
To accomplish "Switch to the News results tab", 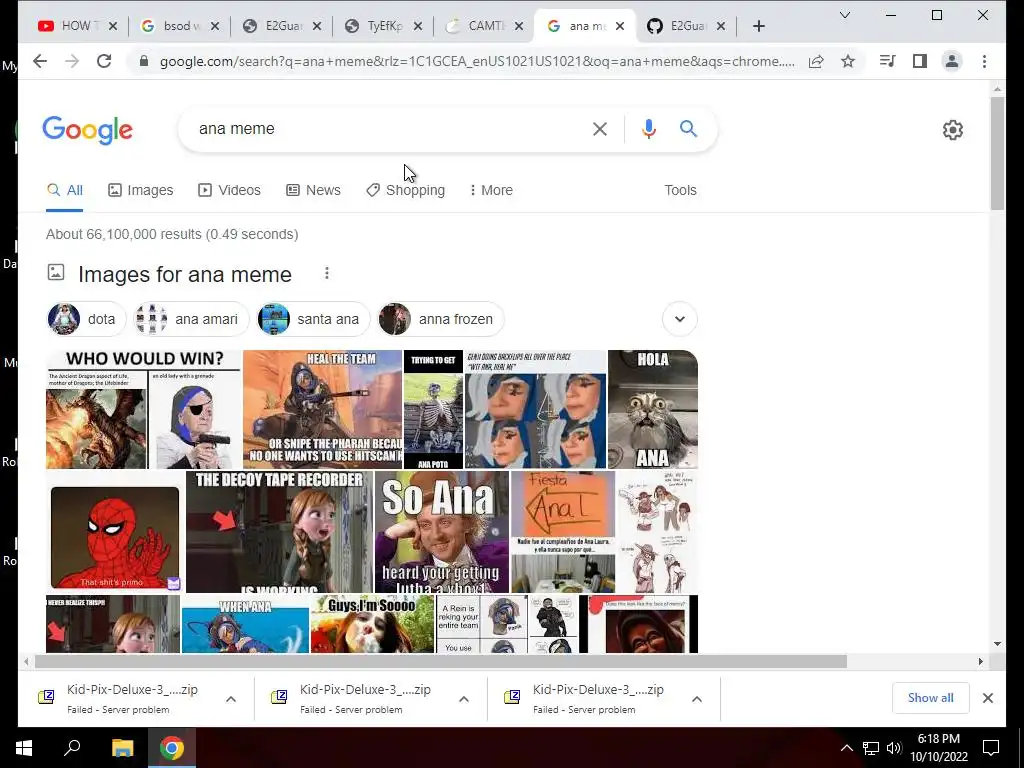I will click(x=313, y=190).
